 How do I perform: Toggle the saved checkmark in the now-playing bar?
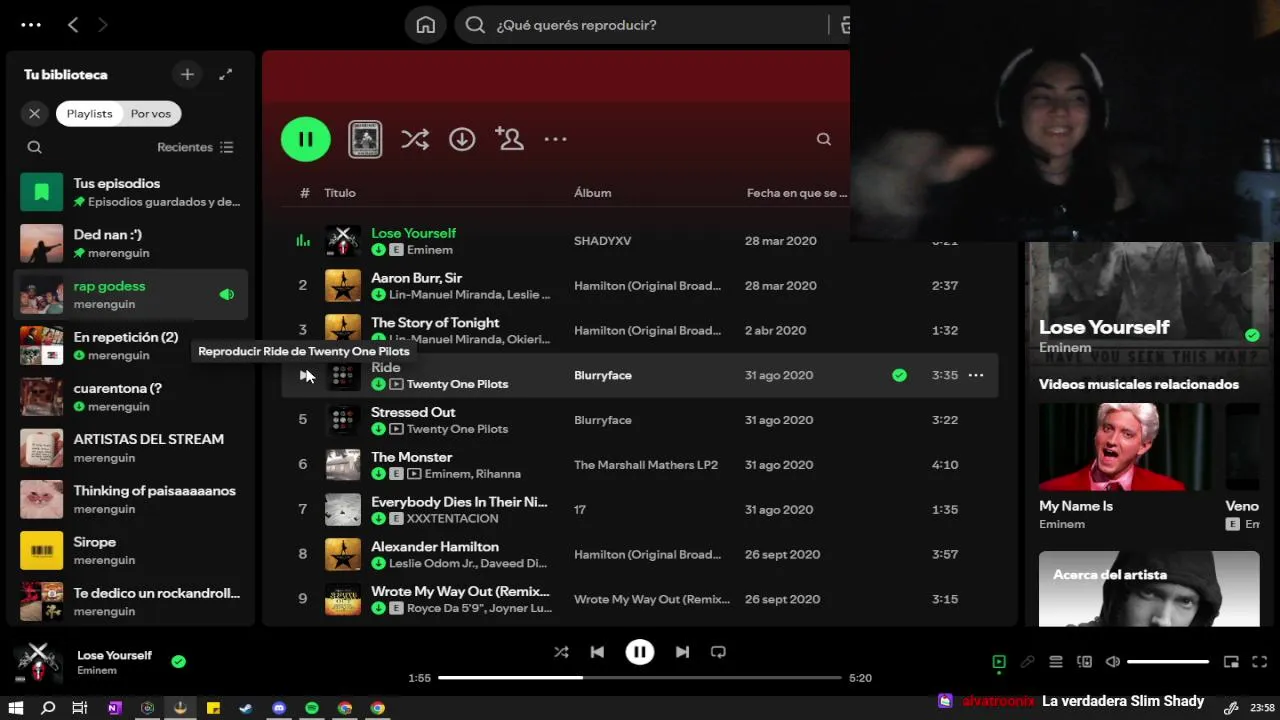pos(178,661)
